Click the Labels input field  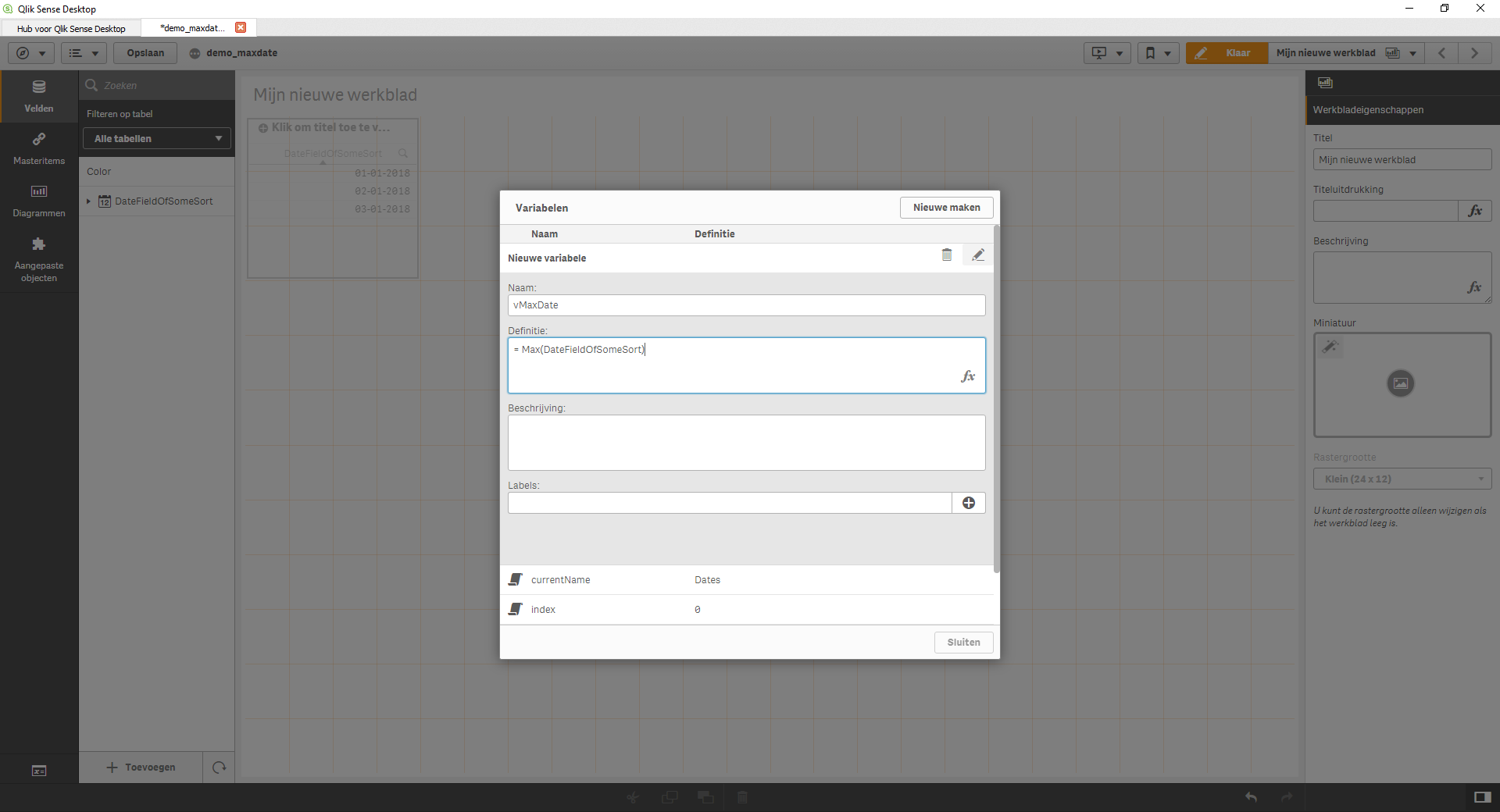point(730,503)
